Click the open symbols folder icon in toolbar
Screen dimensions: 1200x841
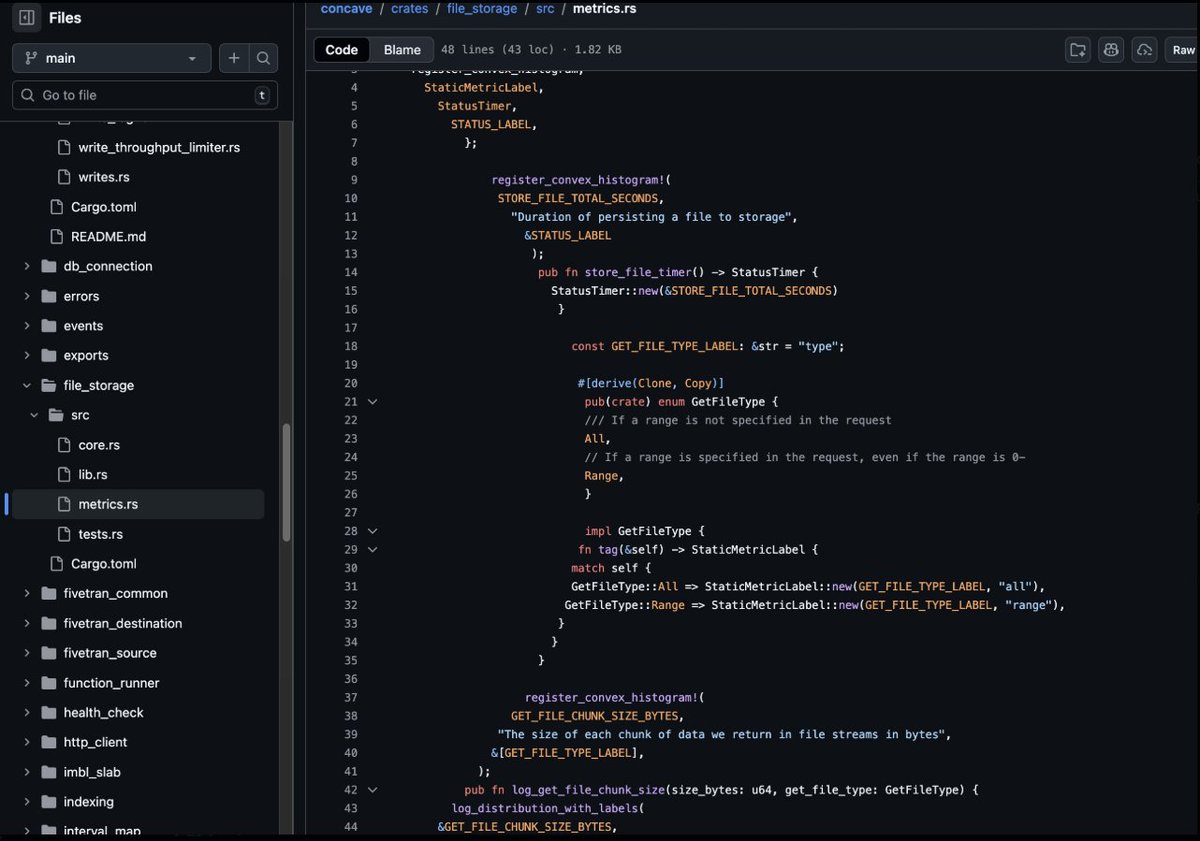(1078, 50)
